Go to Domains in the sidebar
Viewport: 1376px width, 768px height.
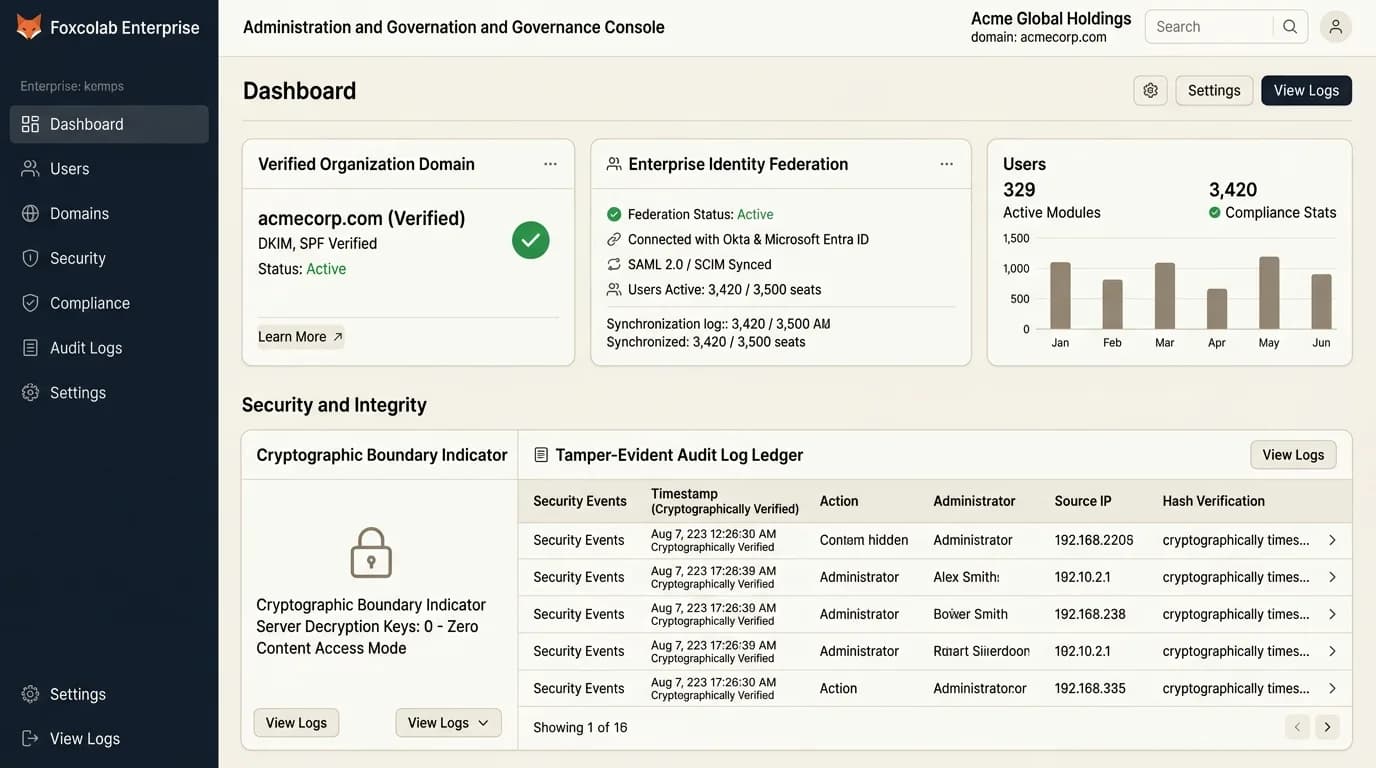(109, 213)
